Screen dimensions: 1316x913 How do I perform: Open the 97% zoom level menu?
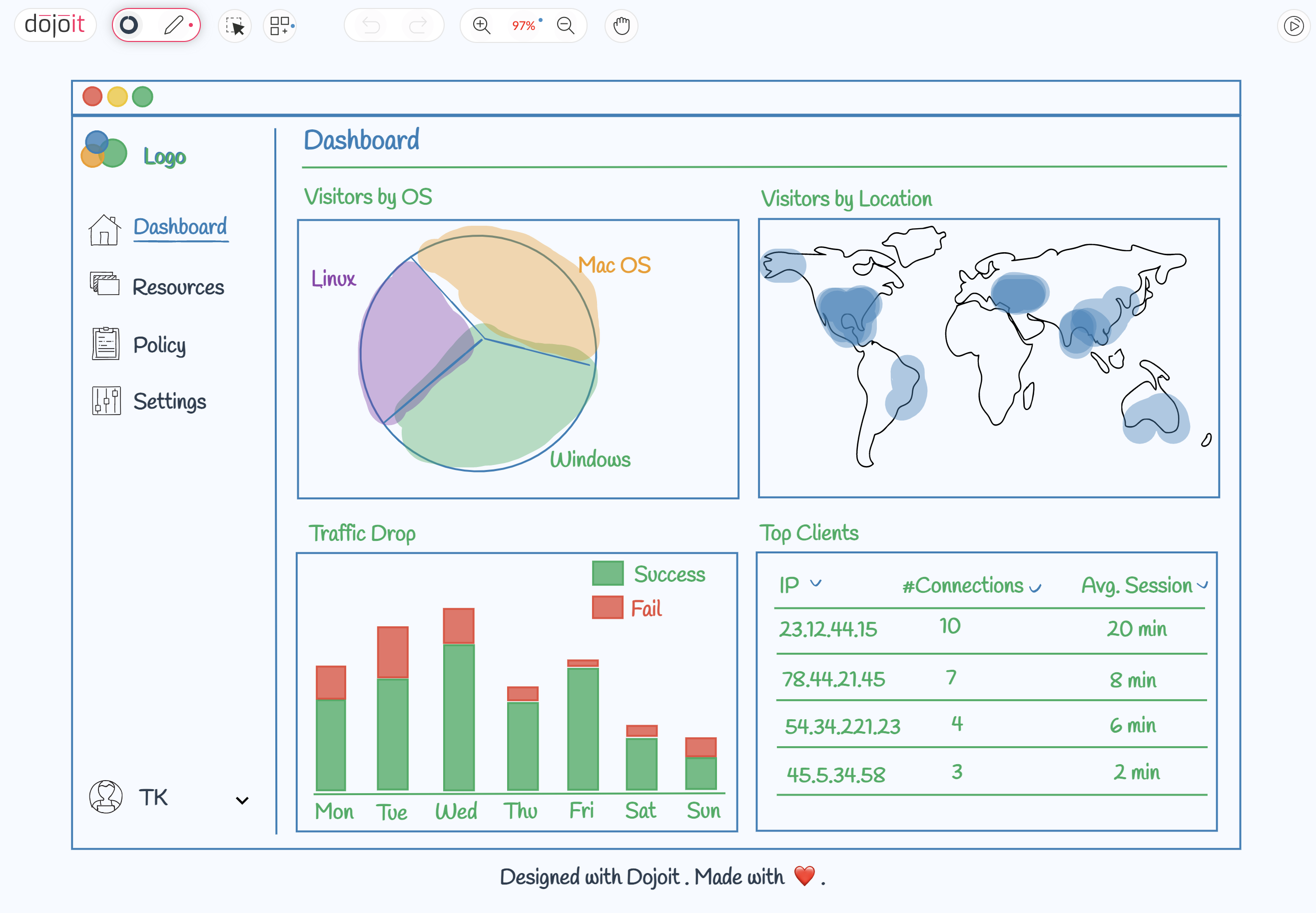[x=524, y=26]
